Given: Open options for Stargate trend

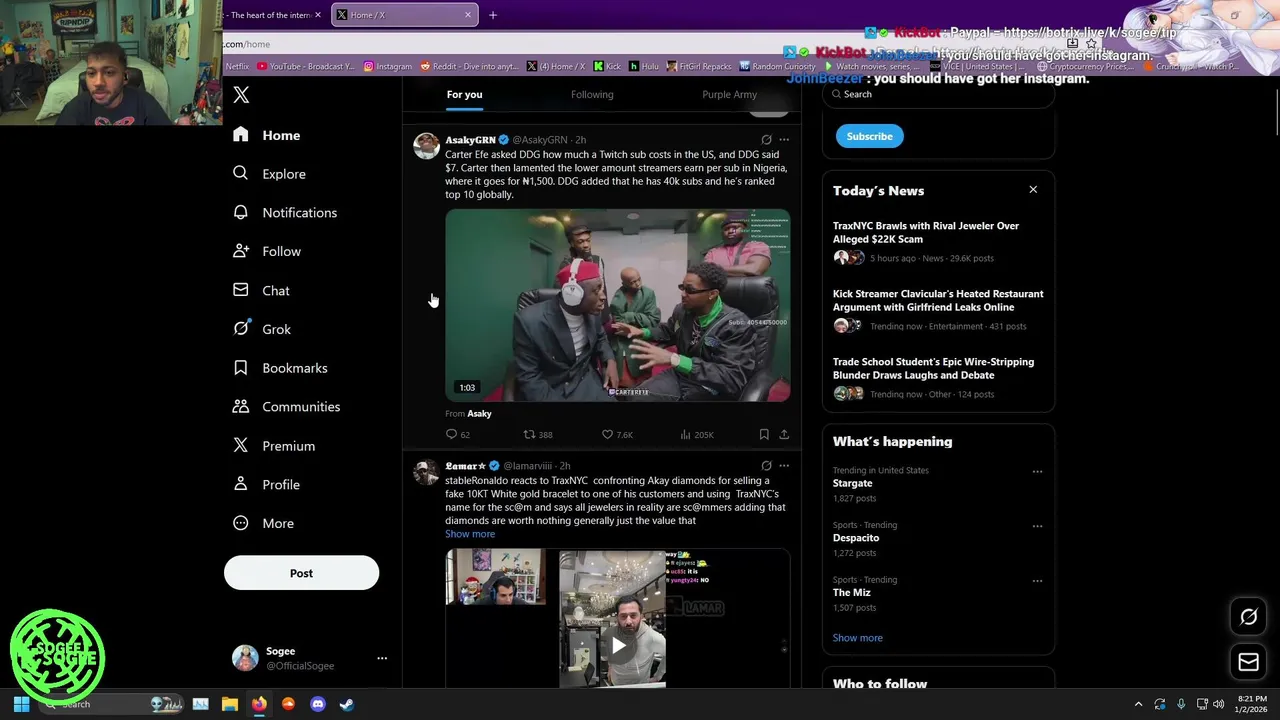Looking at the screenshot, I should click(1037, 472).
